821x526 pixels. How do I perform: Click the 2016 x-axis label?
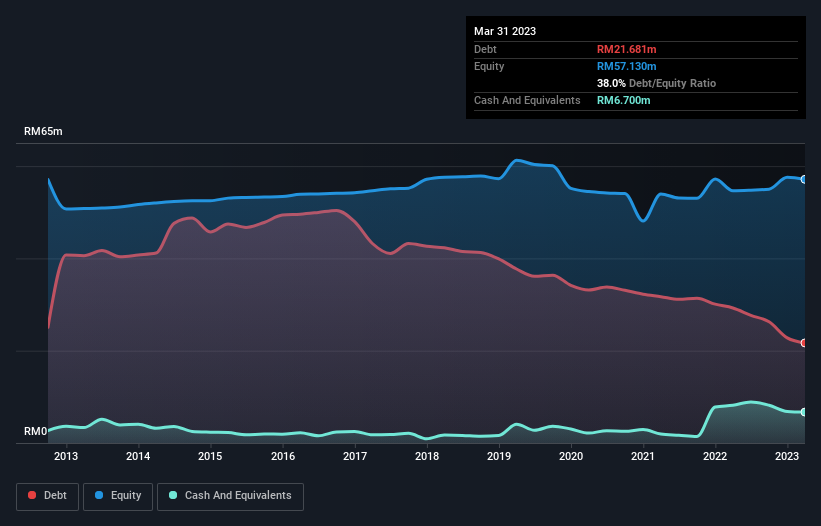[x=283, y=456]
